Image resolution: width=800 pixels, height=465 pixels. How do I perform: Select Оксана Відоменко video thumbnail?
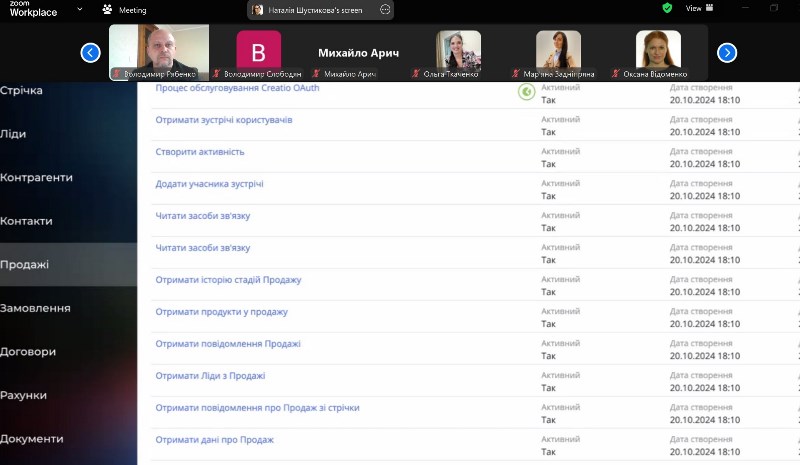coord(658,53)
